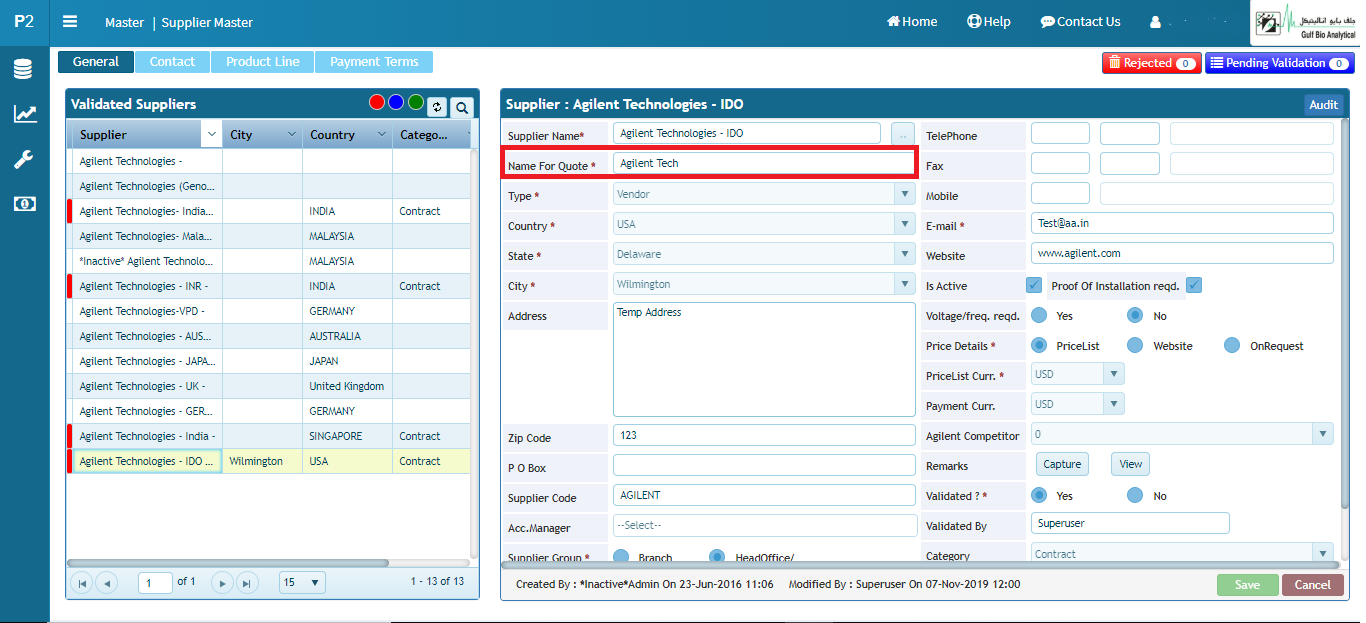Click the Gulf Bio Analytical logo
1366x623 pixels.
pos(1305,22)
